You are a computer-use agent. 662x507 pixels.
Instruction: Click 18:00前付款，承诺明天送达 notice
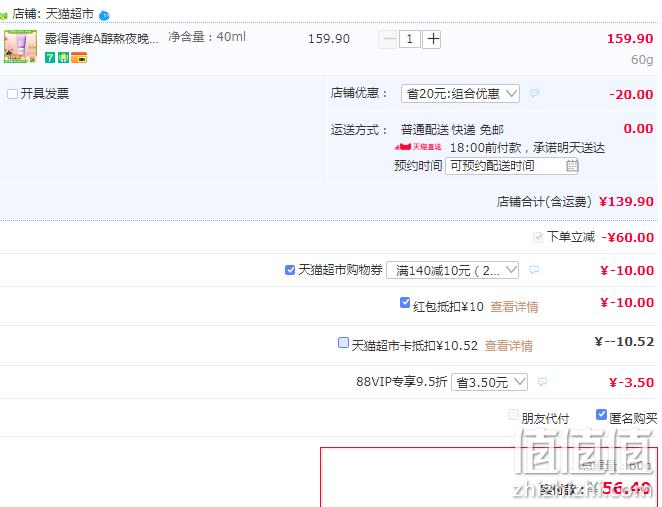(x=527, y=147)
